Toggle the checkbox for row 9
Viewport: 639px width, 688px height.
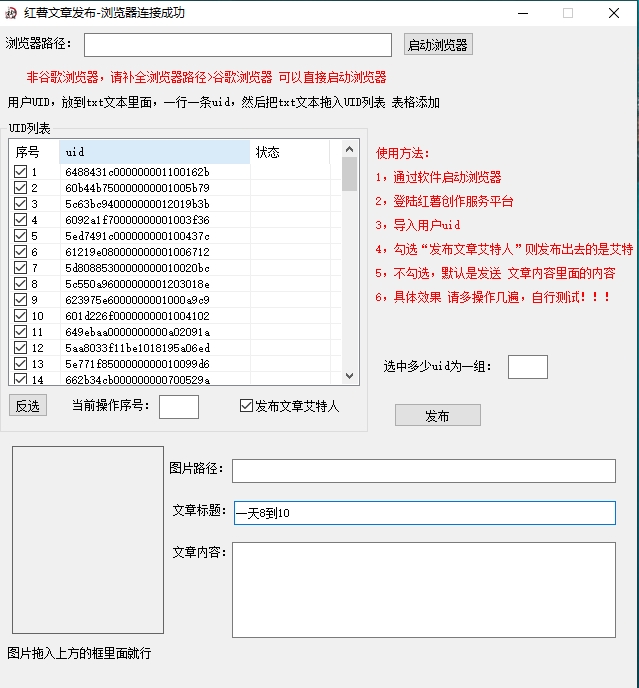coord(21,300)
